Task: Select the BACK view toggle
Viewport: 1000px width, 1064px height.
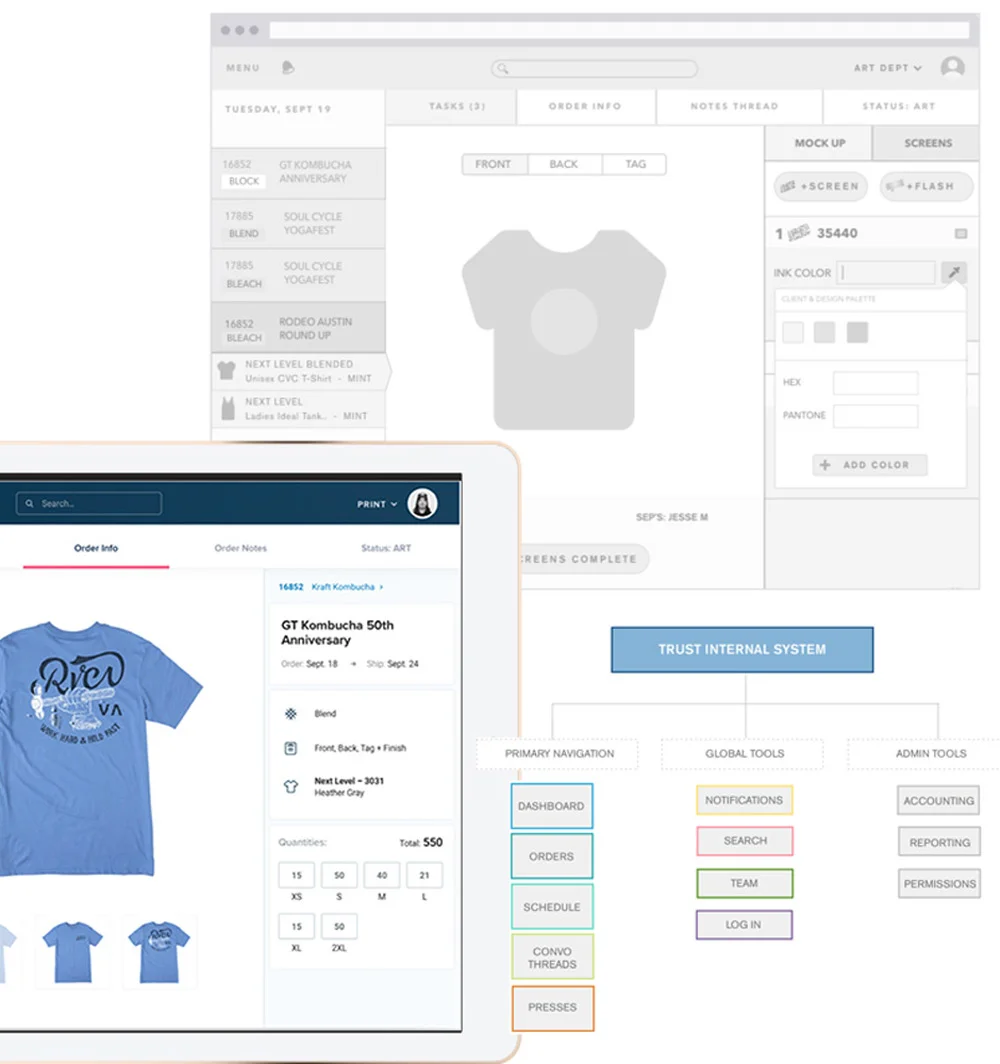Action: pyautogui.click(x=564, y=164)
